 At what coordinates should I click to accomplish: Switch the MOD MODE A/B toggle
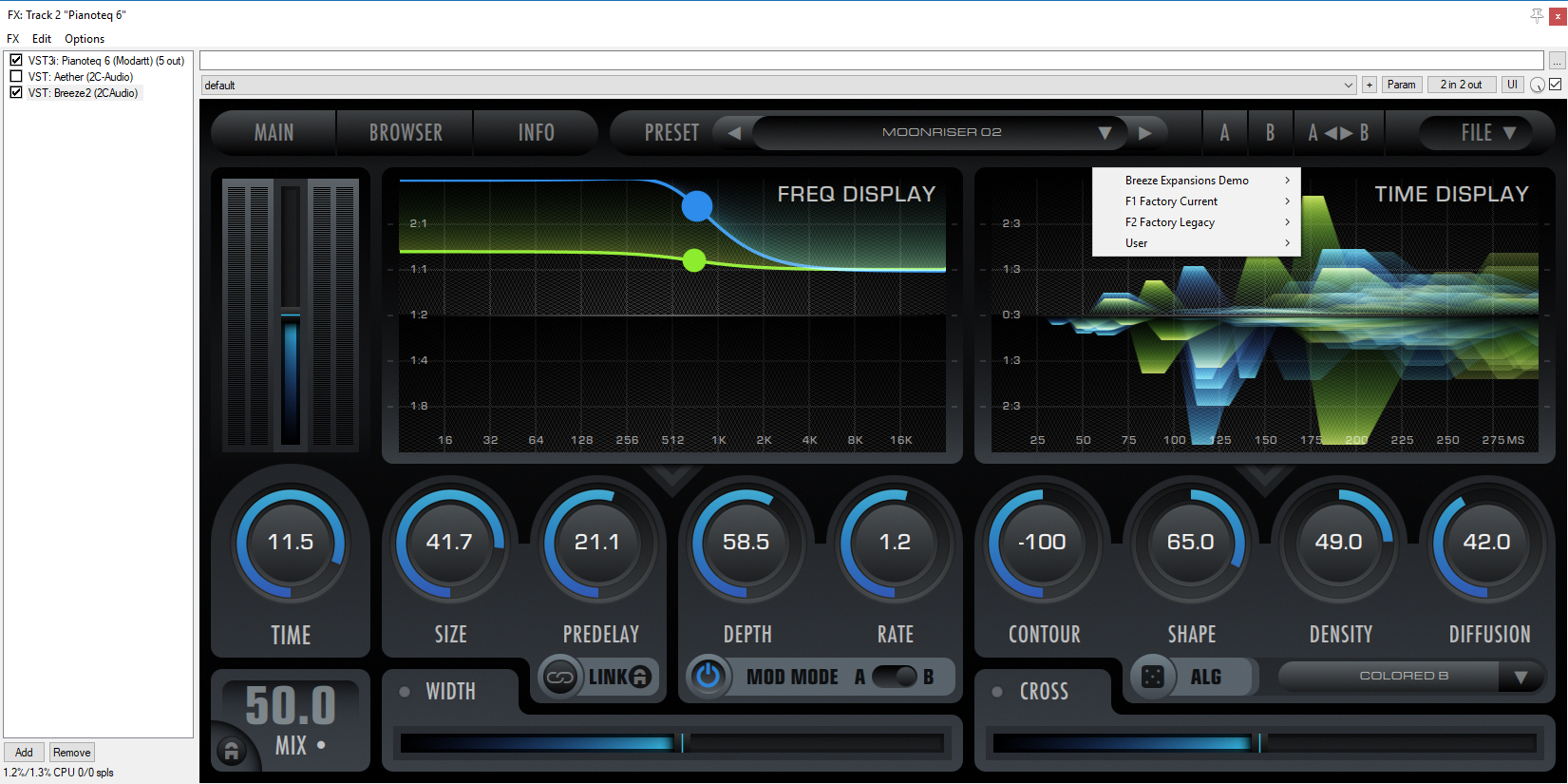coord(895,677)
